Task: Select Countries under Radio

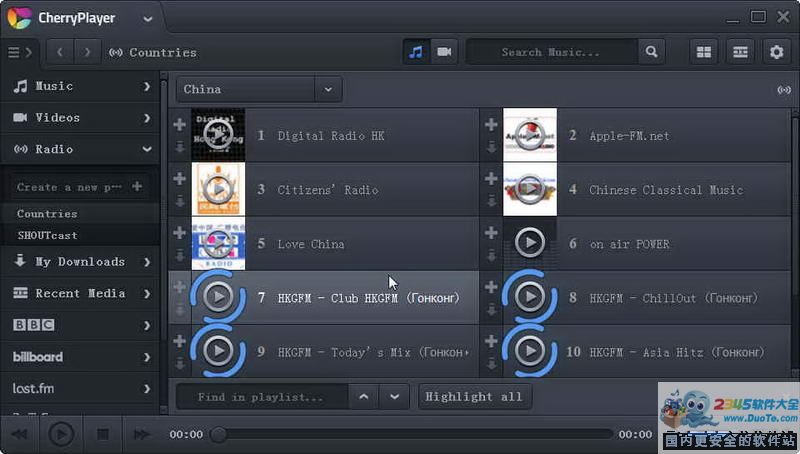Action: click(x=47, y=213)
